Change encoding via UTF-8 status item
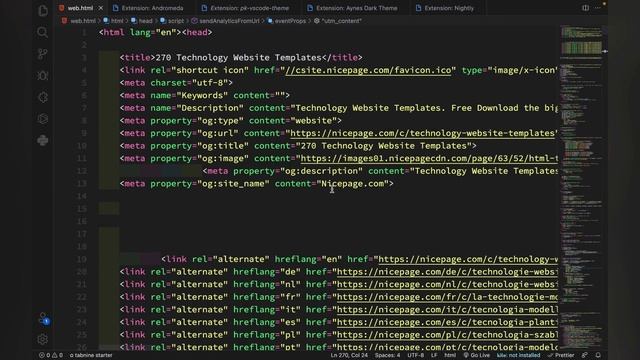 (x=416, y=355)
